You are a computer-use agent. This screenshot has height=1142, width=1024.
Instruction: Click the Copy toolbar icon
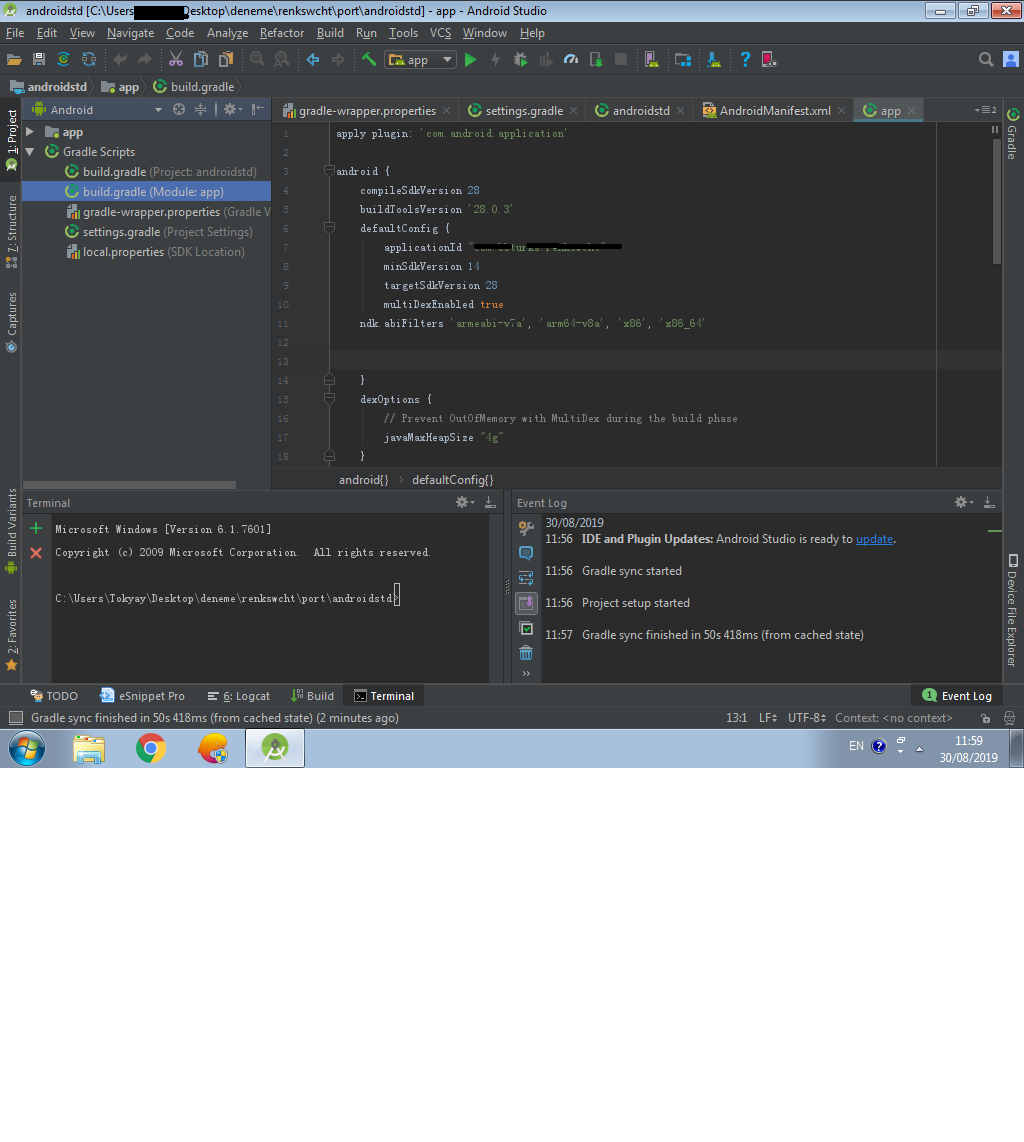click(201, 60)
